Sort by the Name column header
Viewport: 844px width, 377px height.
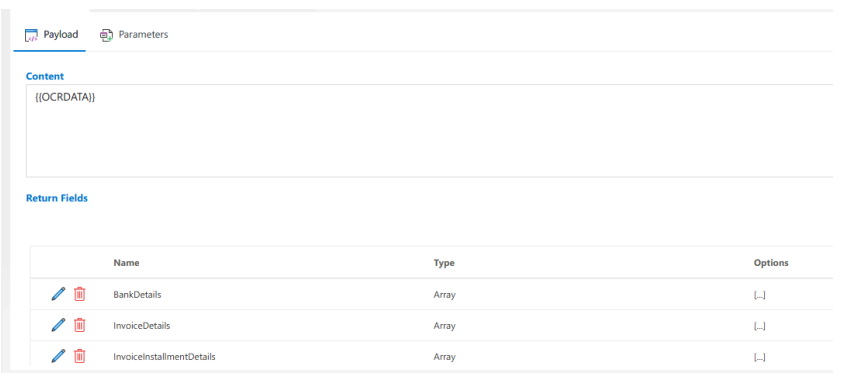point(126,263)
